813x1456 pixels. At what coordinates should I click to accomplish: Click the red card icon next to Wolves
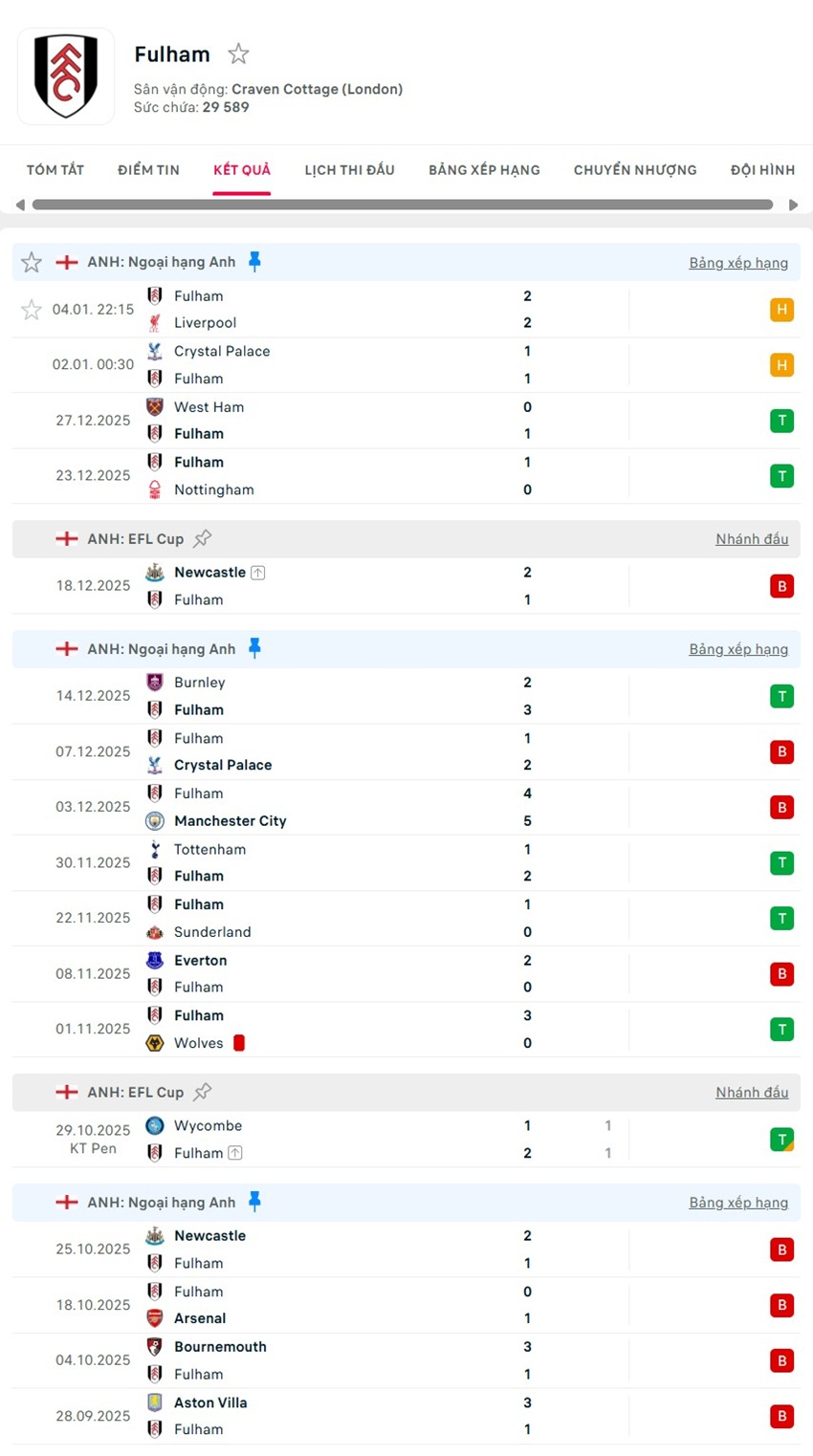[238, 1043]
